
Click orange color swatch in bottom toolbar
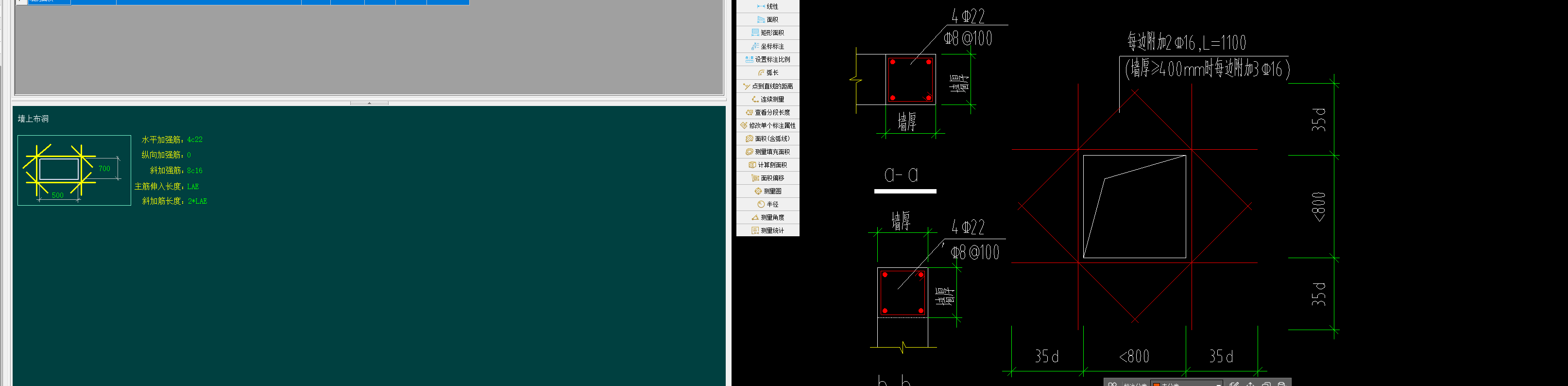pos(1157,385)
